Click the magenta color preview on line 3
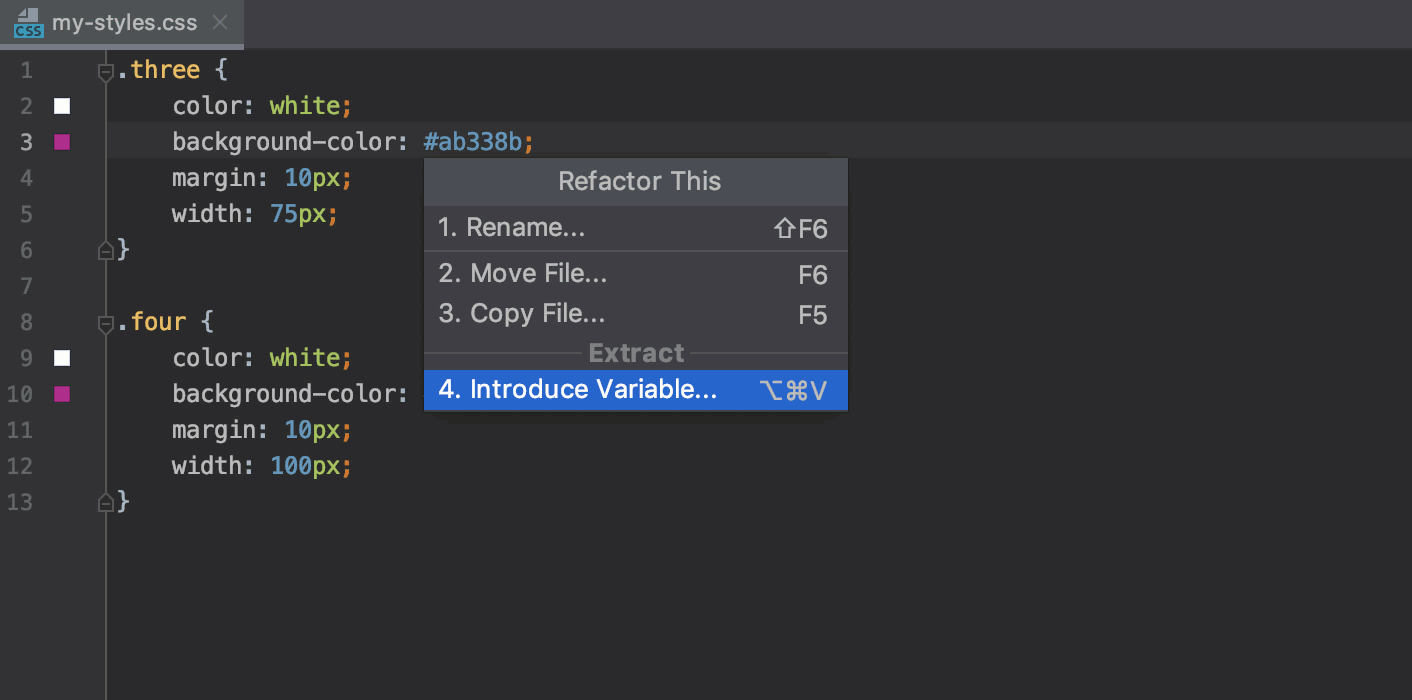The width and height of the screenshot is (1412, 700). [61, 142]
